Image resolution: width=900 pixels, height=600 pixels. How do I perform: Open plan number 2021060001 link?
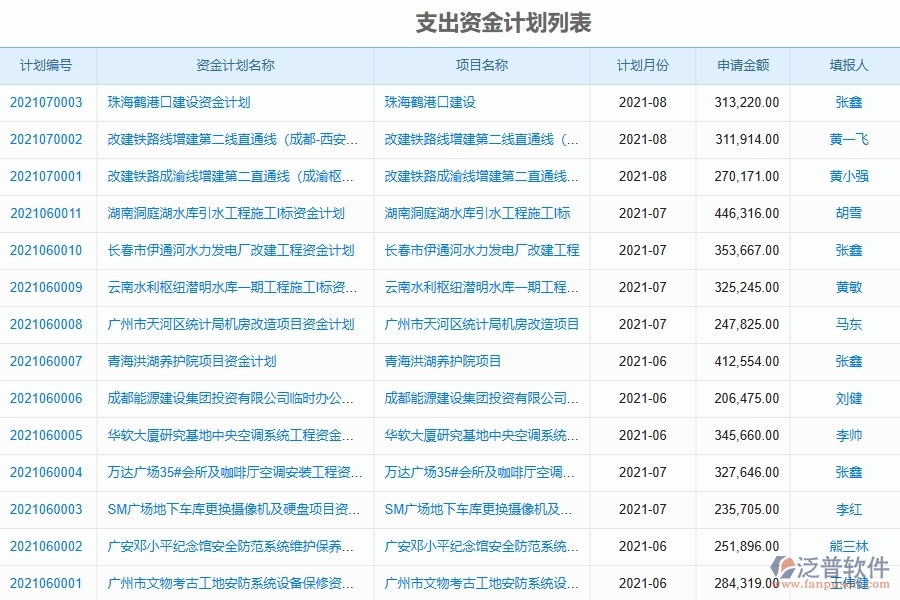click(48, 583)
